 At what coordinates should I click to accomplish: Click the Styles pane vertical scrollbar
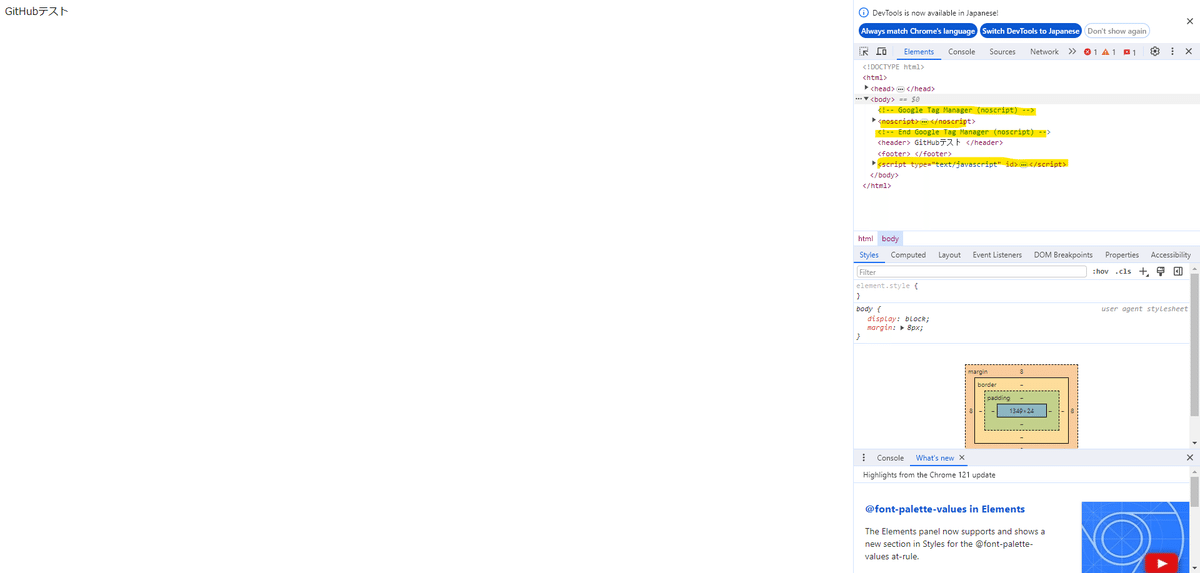pyautogui.click(x=1194, y=343)
